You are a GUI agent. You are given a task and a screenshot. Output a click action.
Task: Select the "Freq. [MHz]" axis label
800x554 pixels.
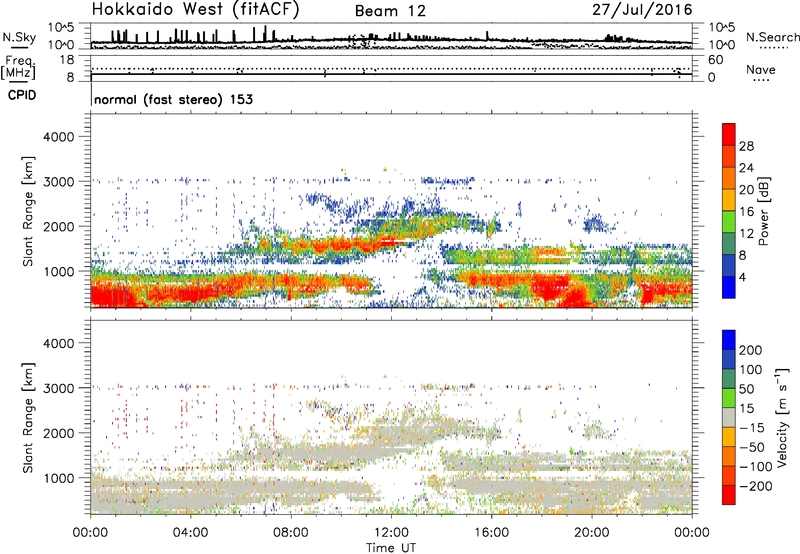click(x=18, y=67)
